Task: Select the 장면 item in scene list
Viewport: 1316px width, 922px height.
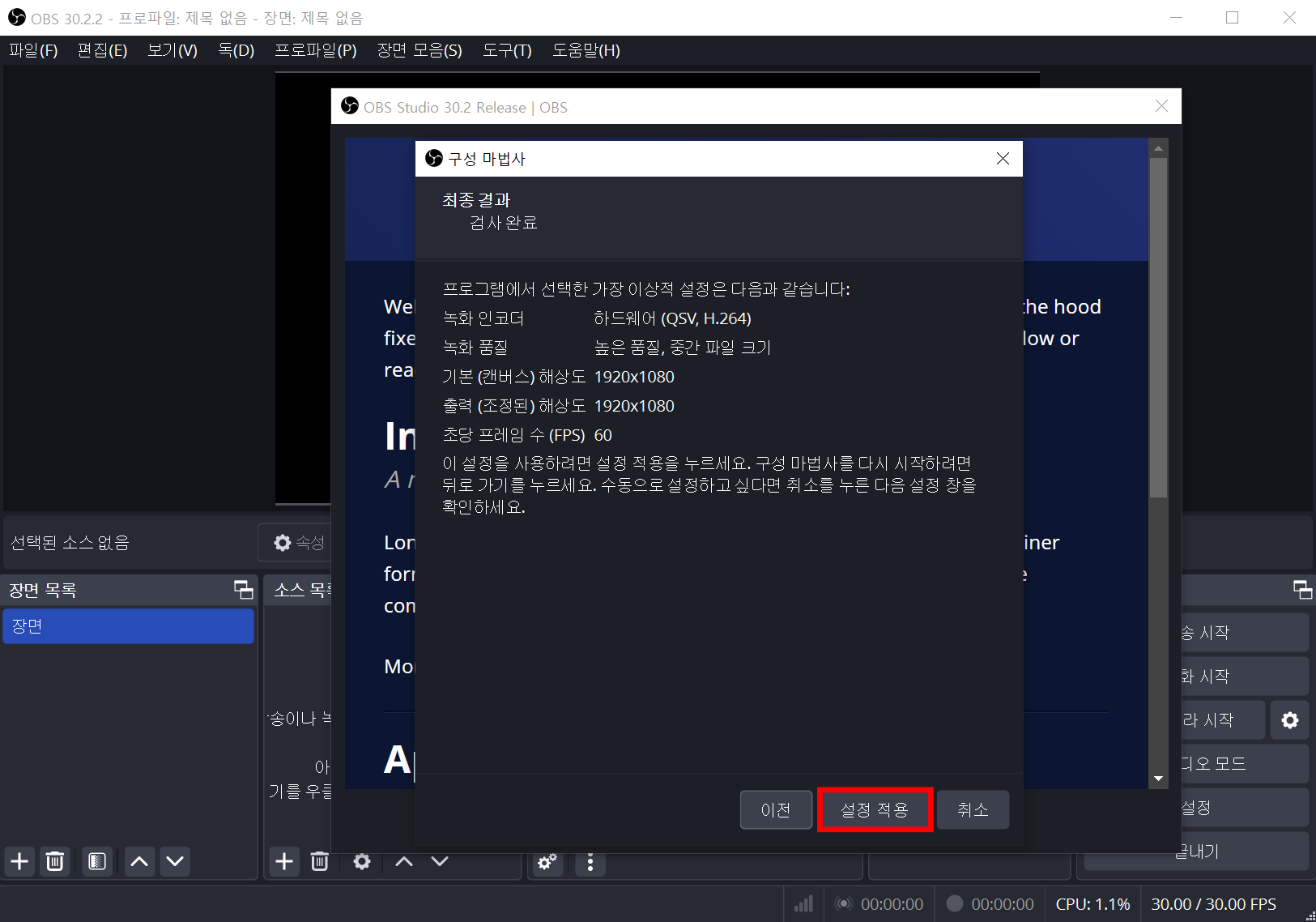Action: [128, 626]
